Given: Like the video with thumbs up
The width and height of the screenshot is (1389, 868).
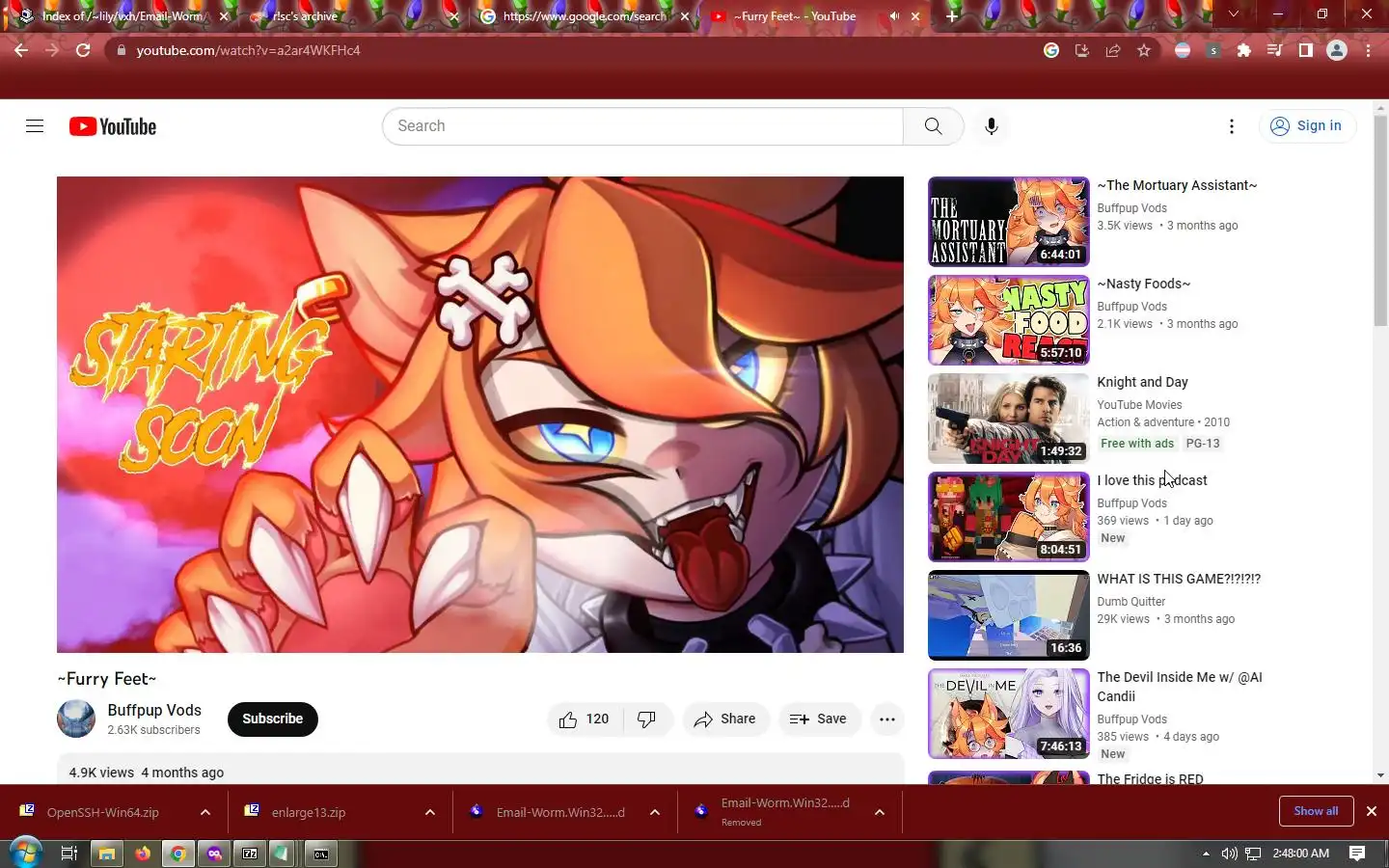Looking at the screenshot, I should point(584,719).
